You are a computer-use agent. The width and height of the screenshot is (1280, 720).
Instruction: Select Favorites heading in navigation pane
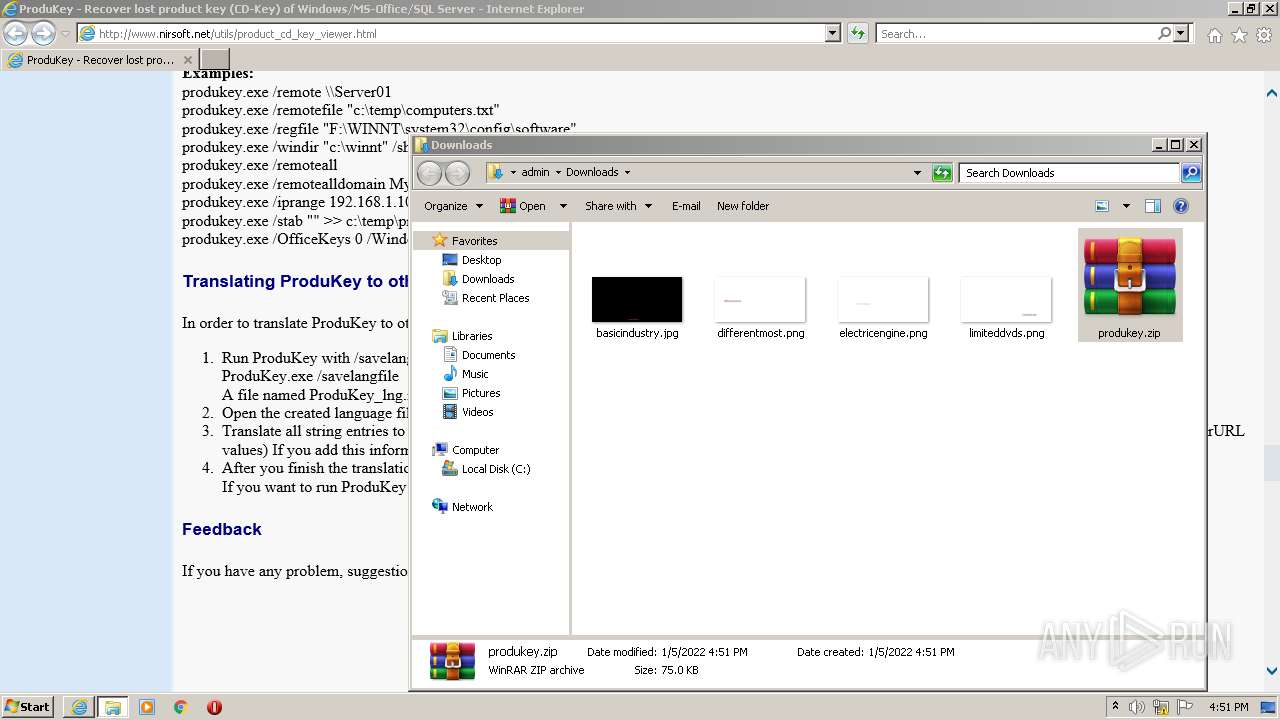(474, 241)
